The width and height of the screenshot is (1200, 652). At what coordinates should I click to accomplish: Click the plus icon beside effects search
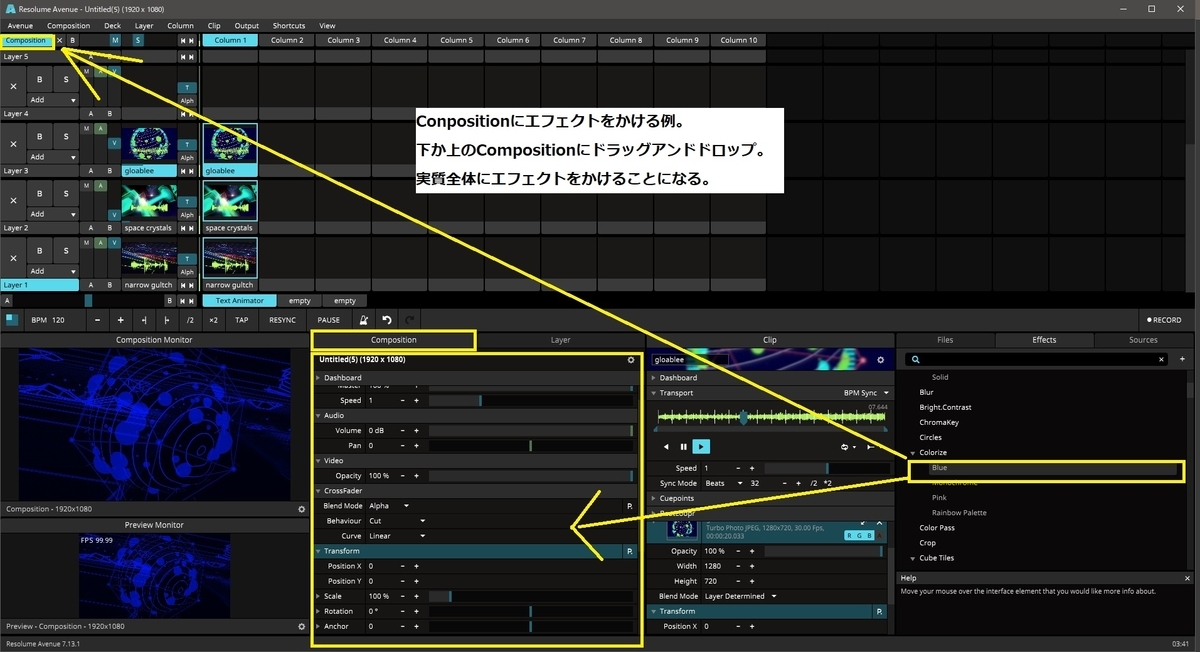[x=1183, y=359]
